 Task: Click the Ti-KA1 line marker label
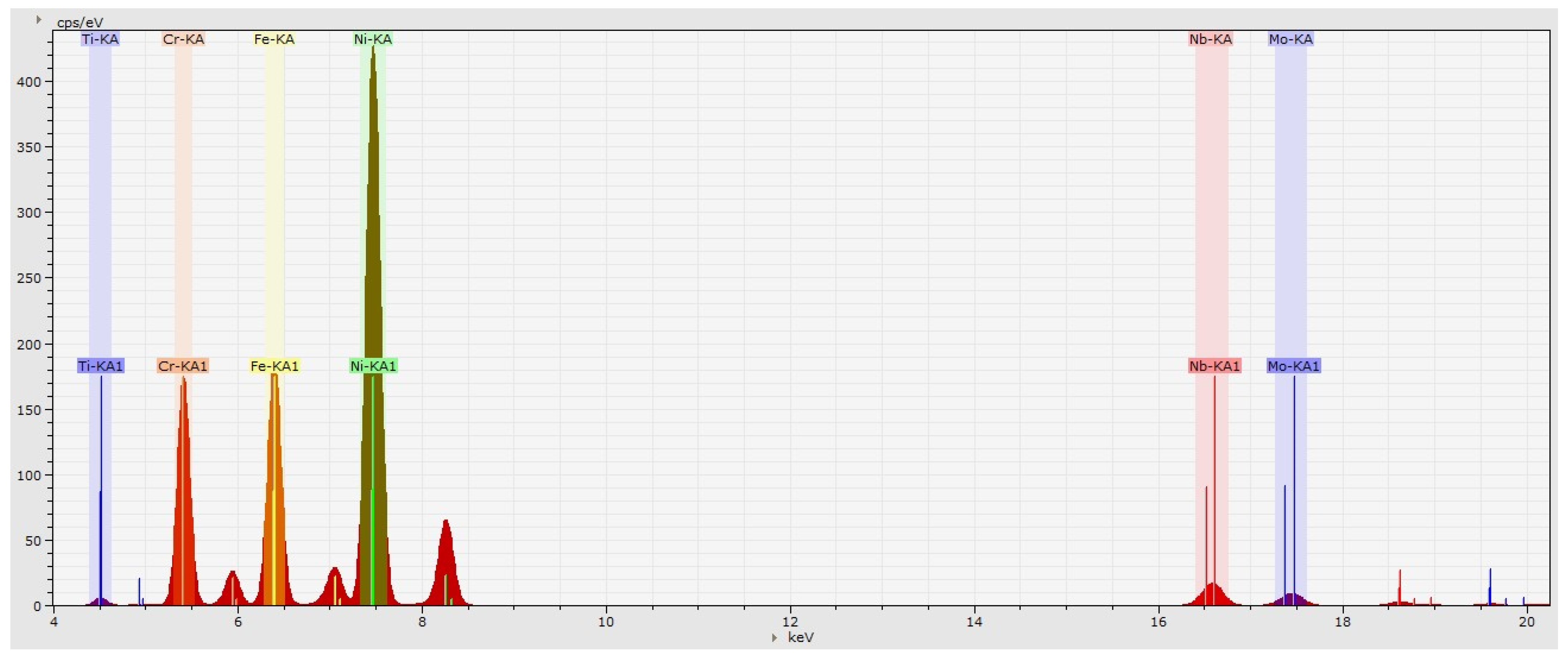[101, 366]
